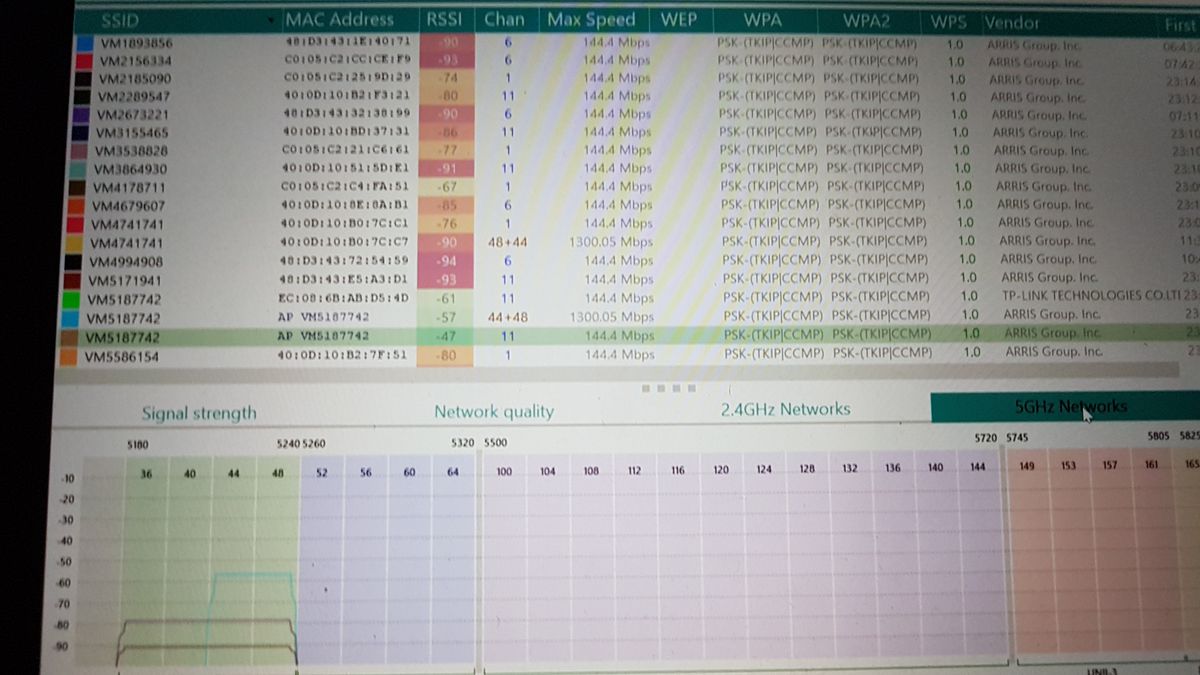Open the Network quality tab
Screen dimensions: 1200x675
pos(493,410)
